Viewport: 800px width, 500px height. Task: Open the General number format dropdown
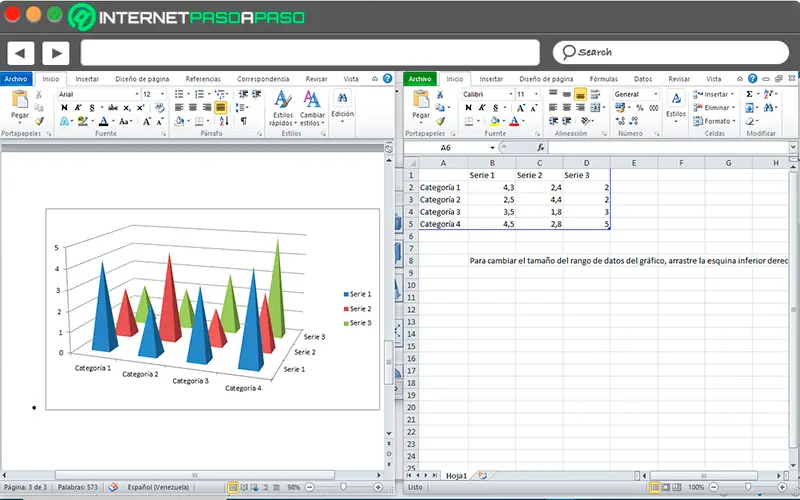click(656, 94)
